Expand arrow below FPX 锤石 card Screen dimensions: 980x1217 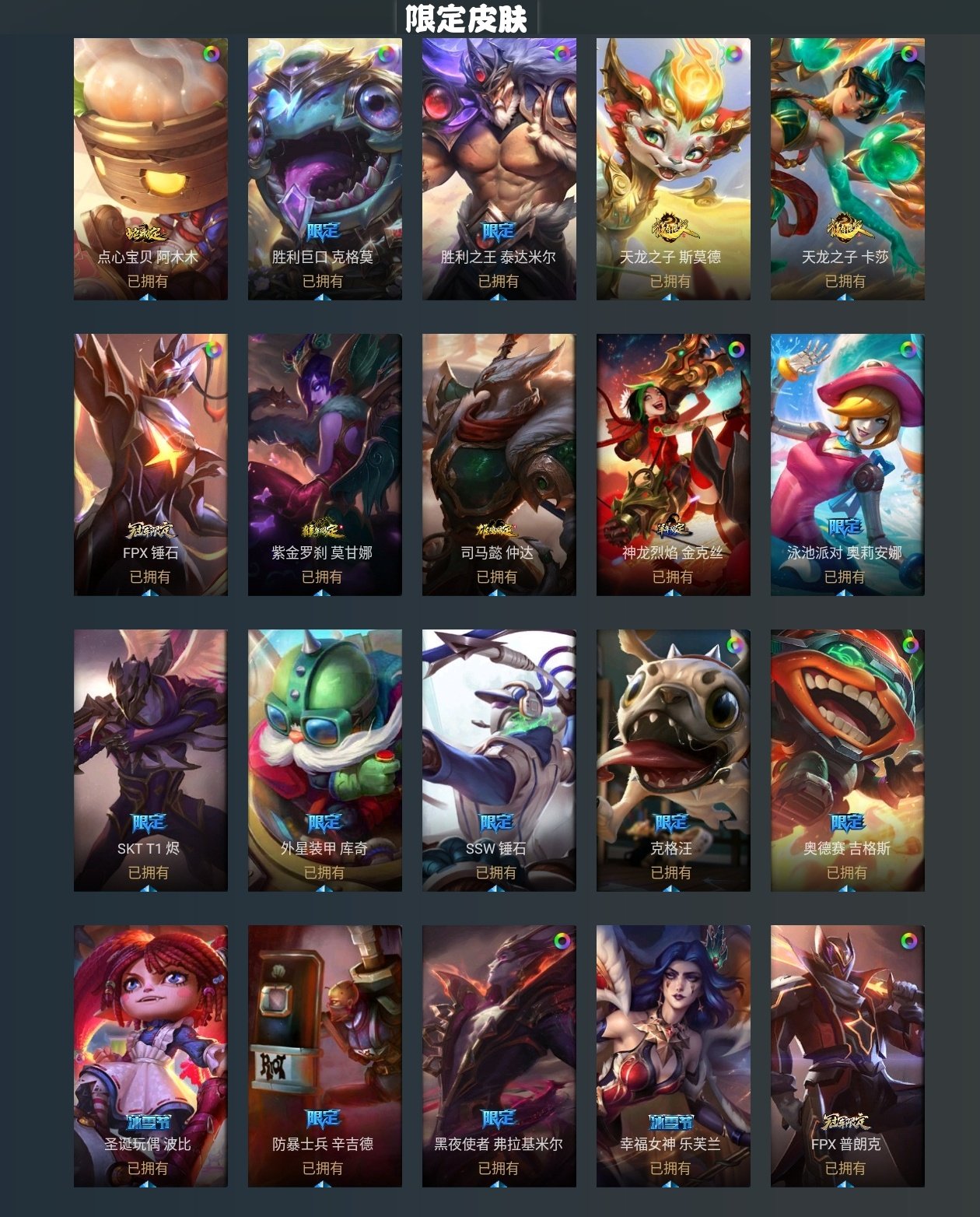[150, 592]
